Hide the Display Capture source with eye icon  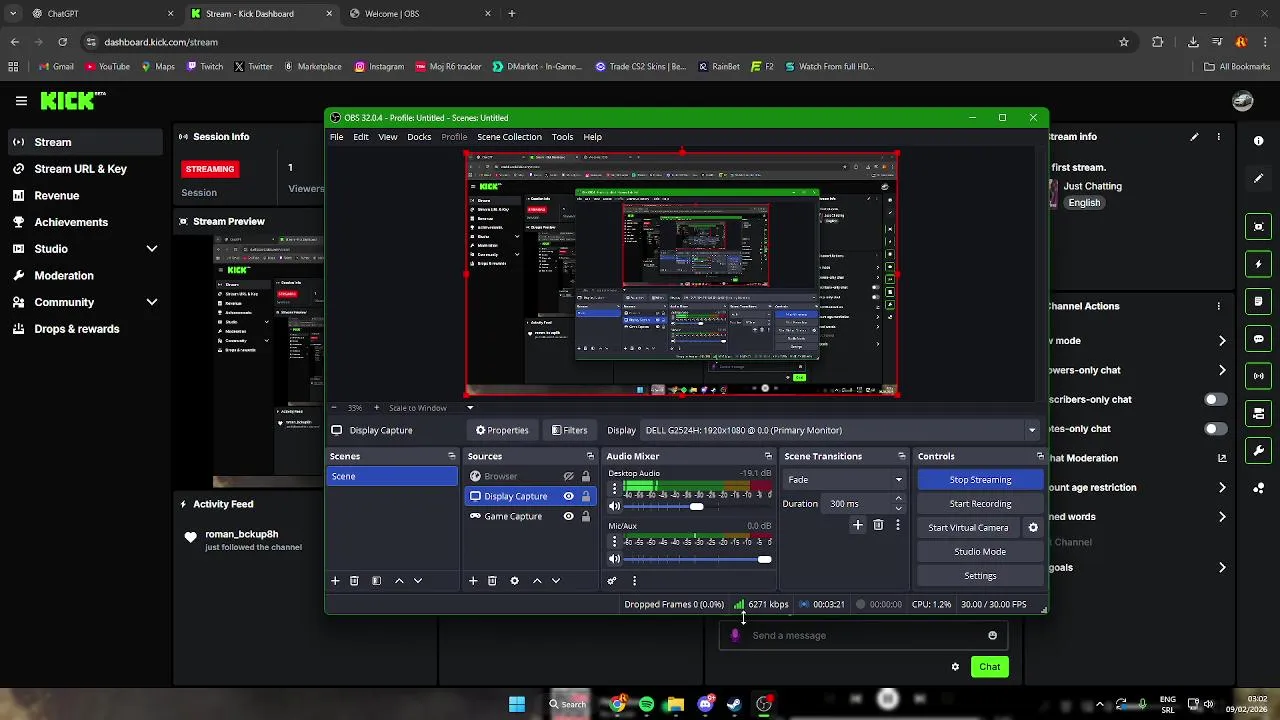pos(568,496)
